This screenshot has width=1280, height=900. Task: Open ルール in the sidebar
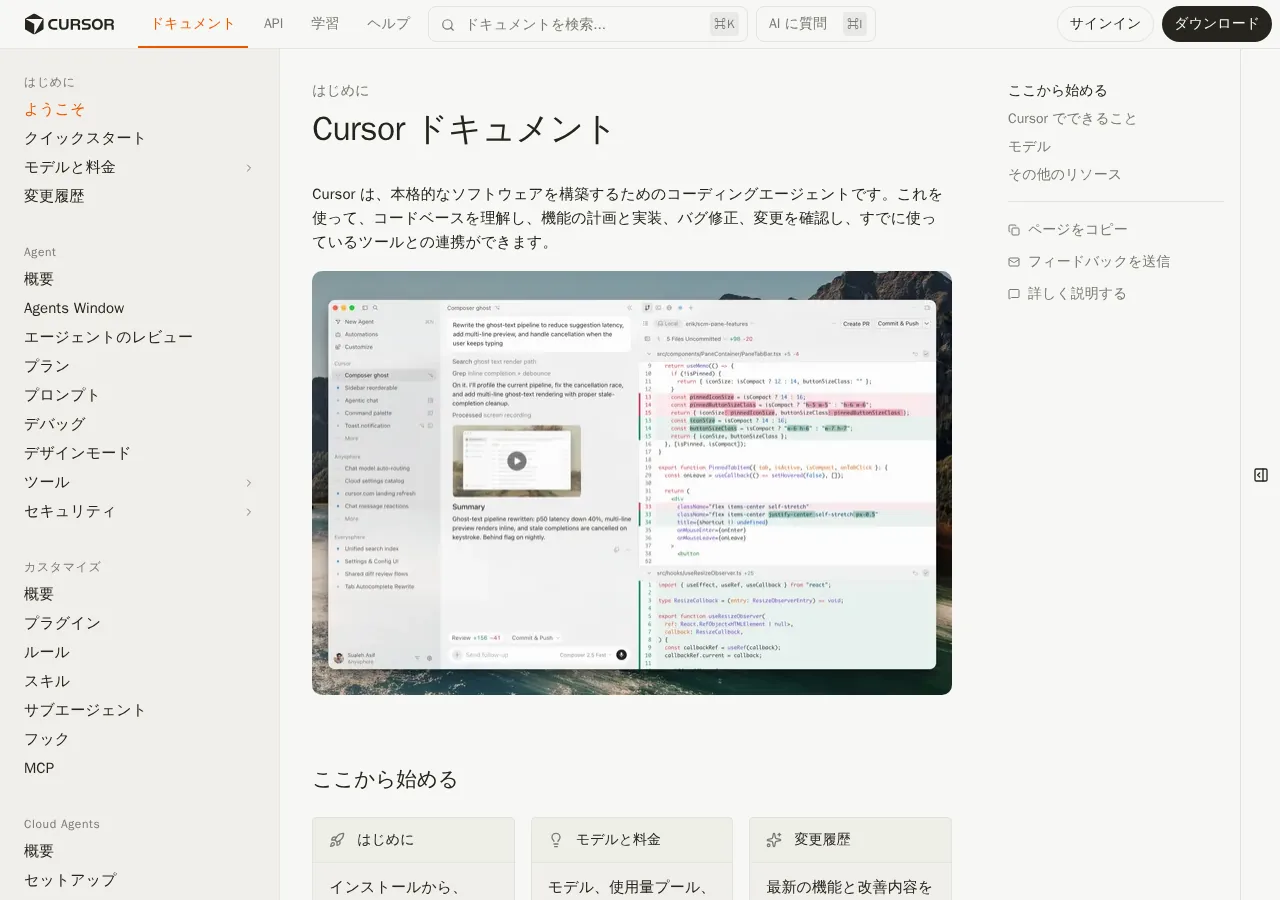pyautogui.click(x=47, y=653)
